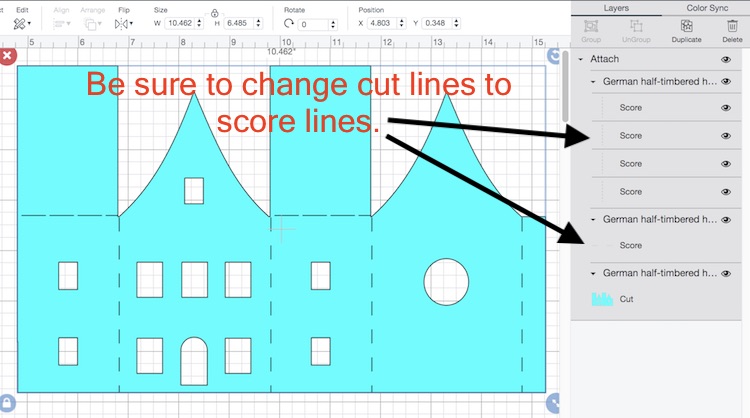Click the rotate handle at selection top-right corner
The width and height of the screenshot is (750, 418).
click(x=554, y=56)
